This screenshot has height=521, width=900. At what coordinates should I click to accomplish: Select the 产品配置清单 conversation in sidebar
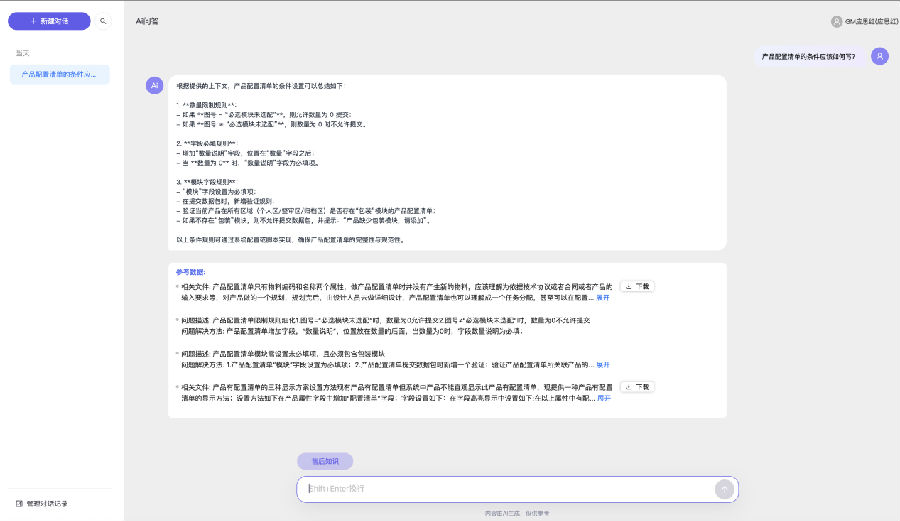[59, 75]
